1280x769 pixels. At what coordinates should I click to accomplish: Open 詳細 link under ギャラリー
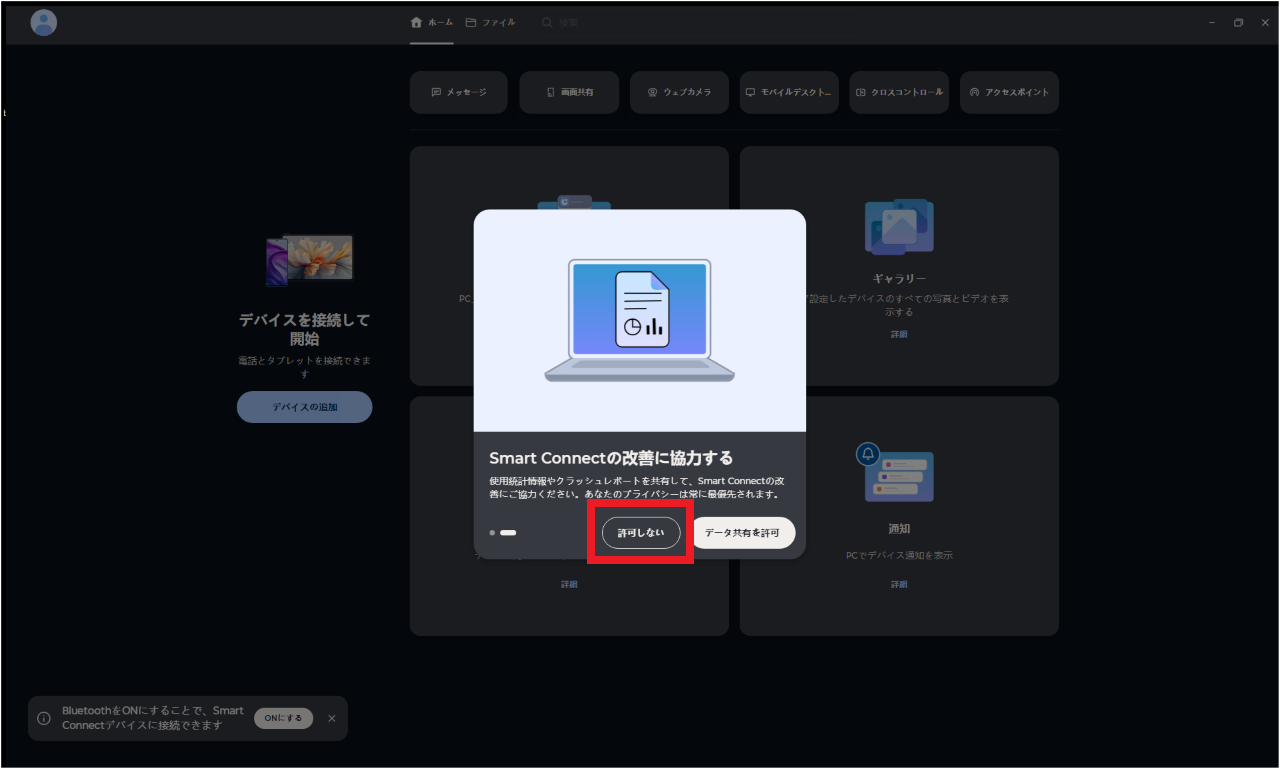point(898,333)
